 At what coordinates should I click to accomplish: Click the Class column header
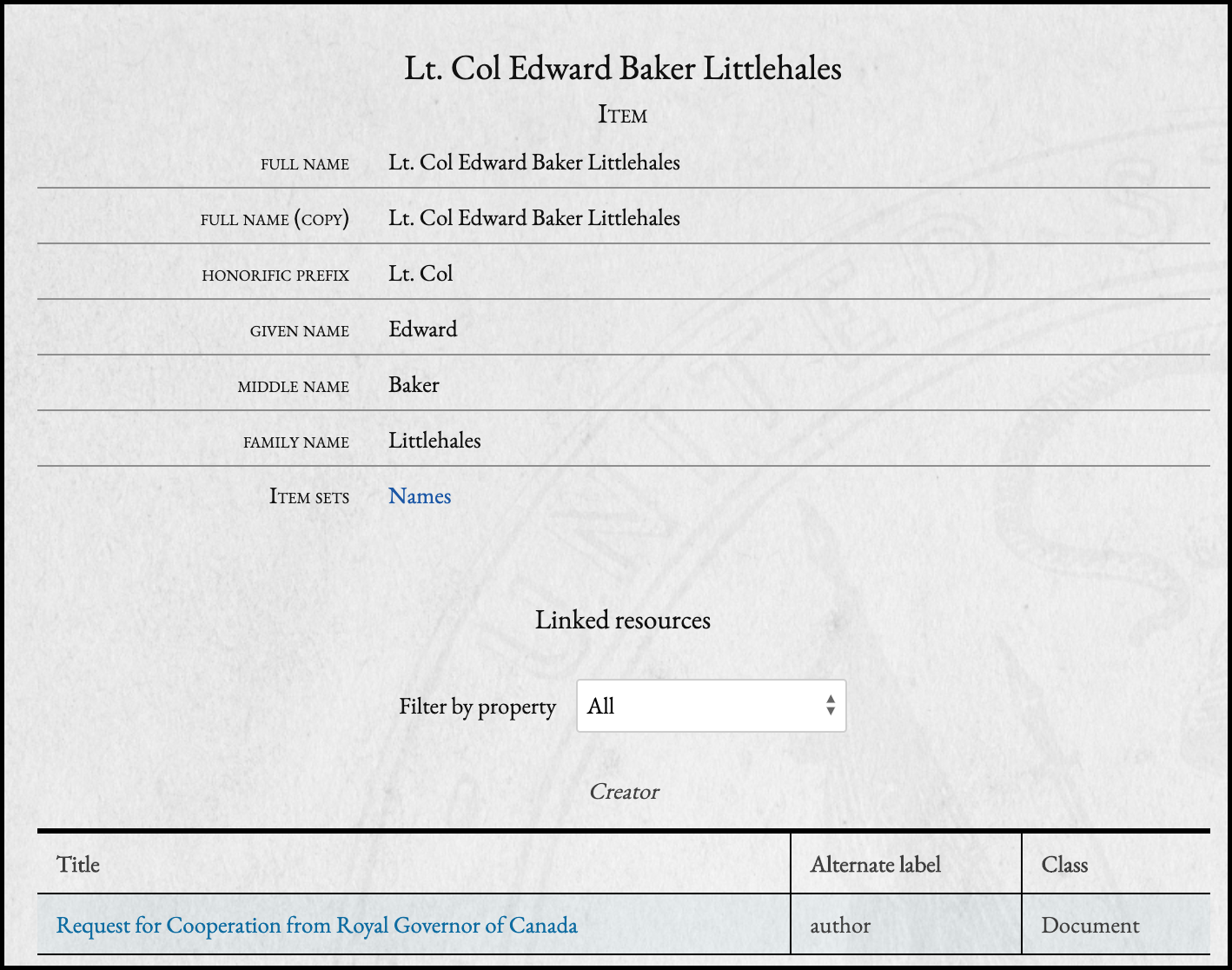click(1065, 865)
